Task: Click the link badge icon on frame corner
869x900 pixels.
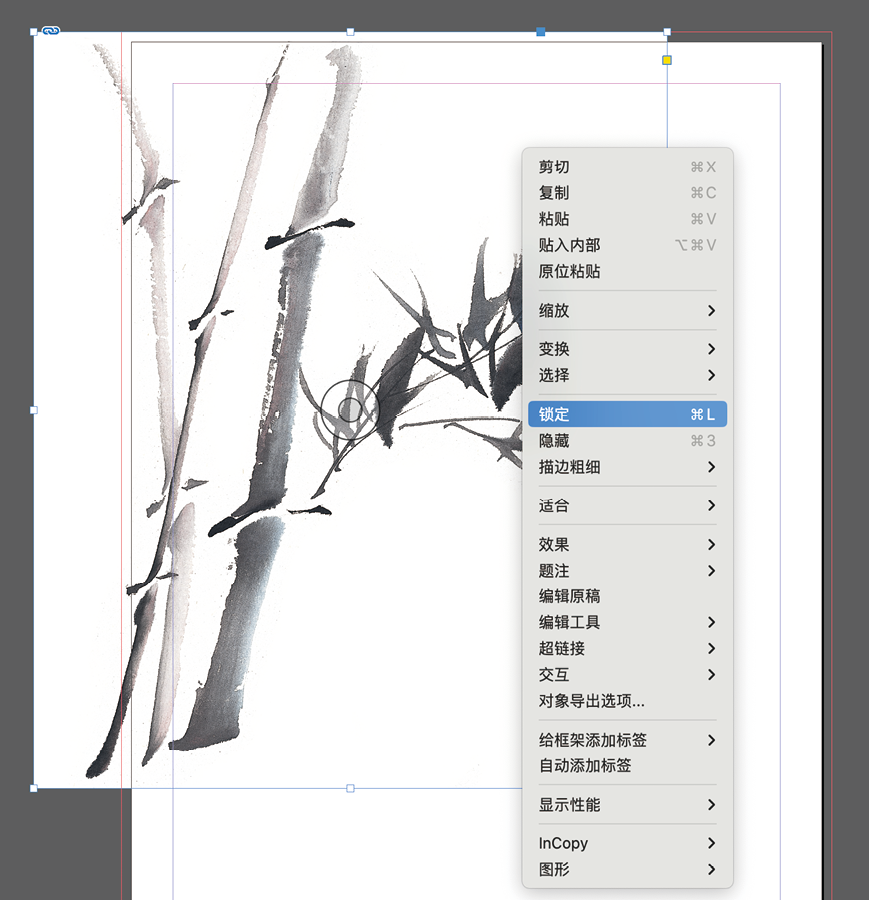Action: [51, 31]
